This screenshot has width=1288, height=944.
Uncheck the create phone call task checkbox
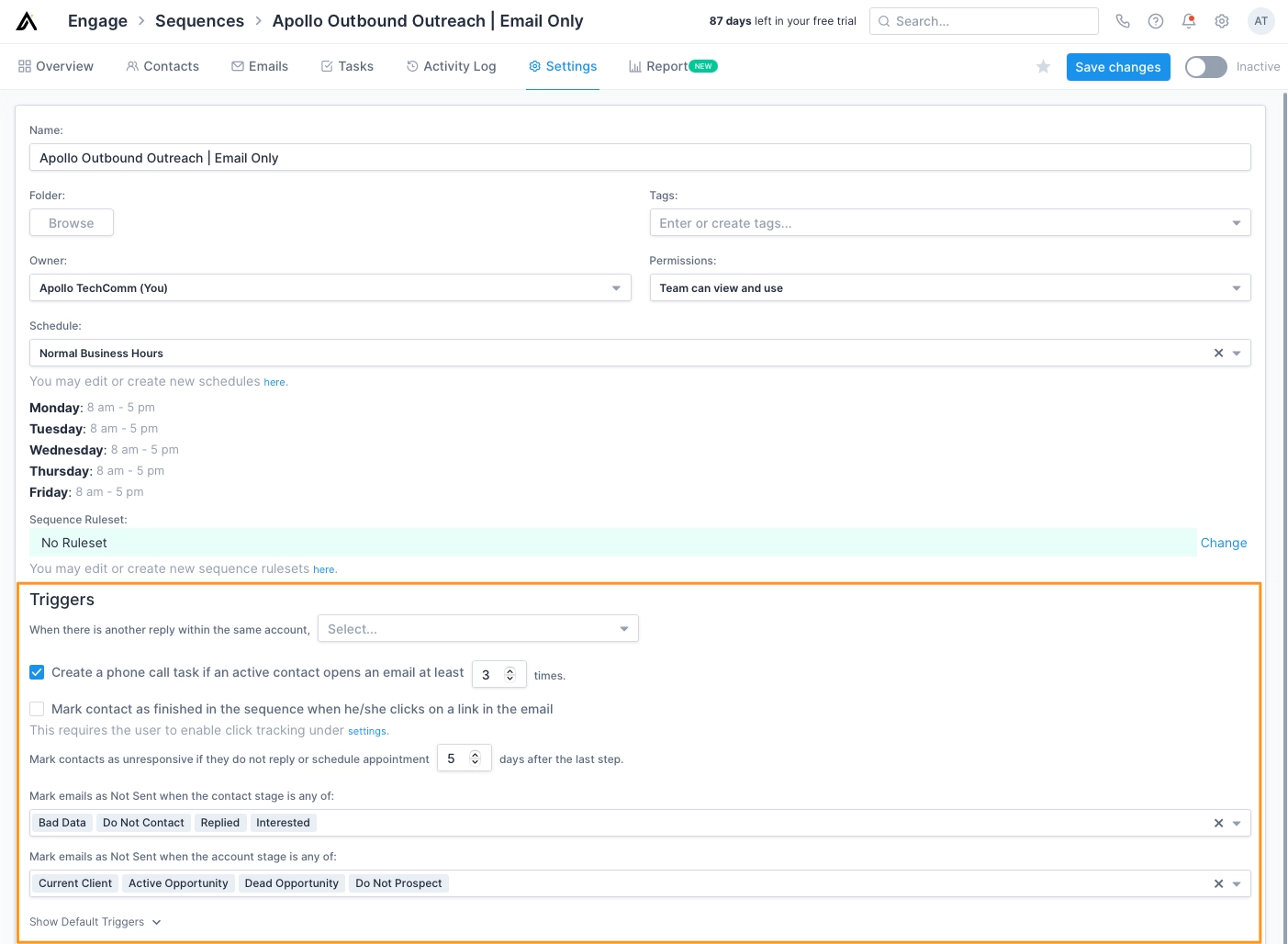tap(37, 672)
